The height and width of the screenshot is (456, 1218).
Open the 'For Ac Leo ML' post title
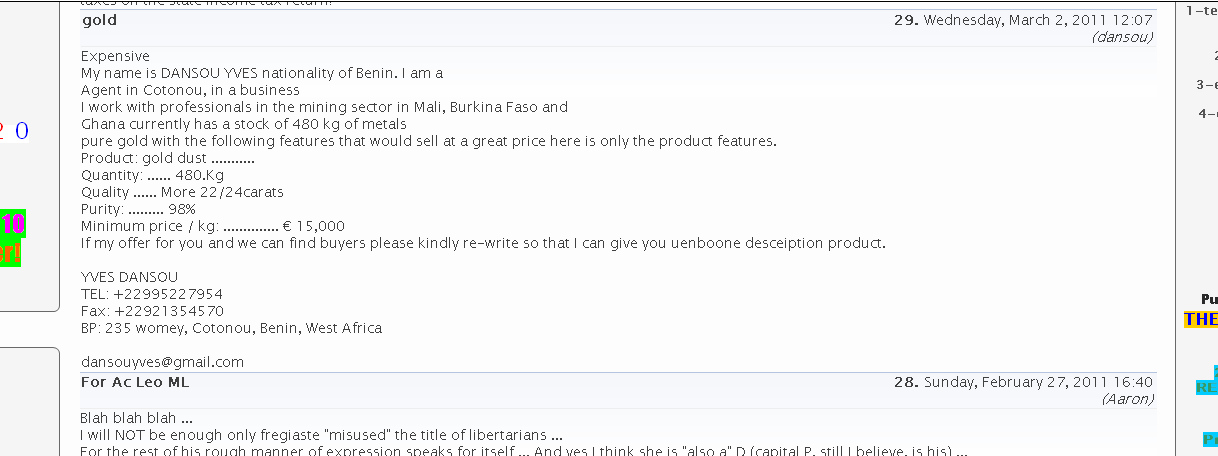click(134, 382)
